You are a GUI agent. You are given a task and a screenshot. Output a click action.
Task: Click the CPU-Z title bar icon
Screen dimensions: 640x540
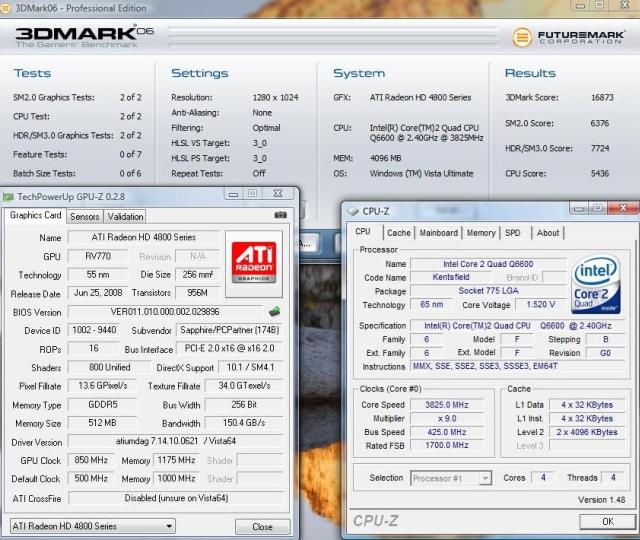pyautogui.click(x=353, y=211)
